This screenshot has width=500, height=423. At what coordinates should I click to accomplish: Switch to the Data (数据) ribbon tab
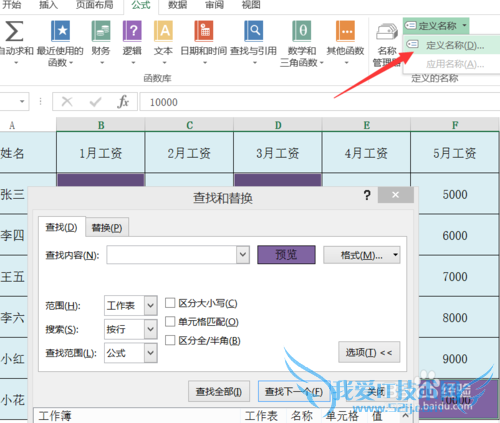[x=178, y=5]
